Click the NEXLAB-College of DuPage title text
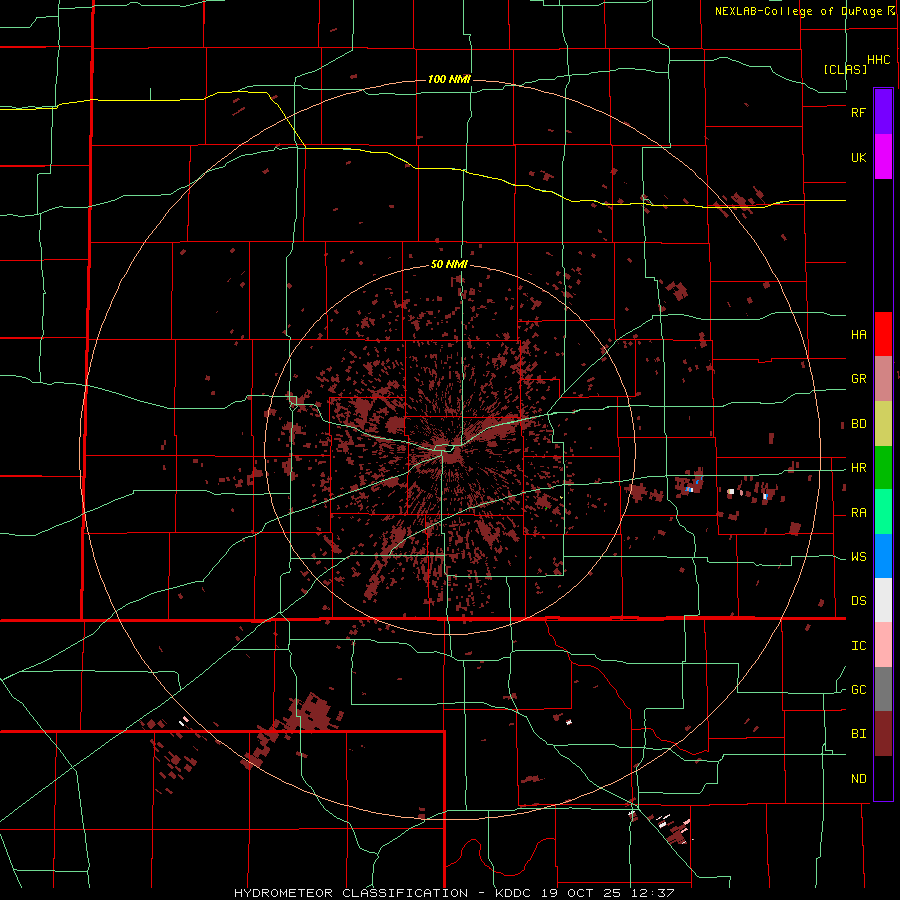 click(801, 11)
